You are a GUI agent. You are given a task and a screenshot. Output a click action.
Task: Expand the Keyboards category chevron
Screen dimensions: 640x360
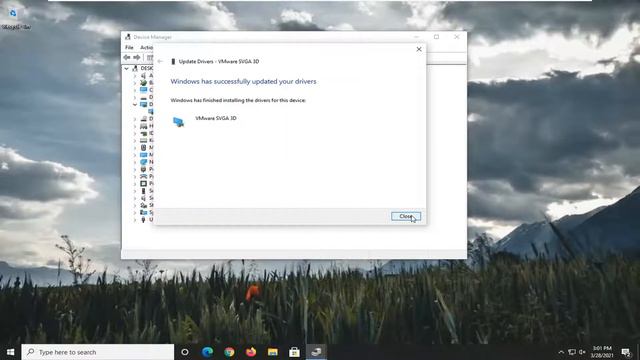135,140
